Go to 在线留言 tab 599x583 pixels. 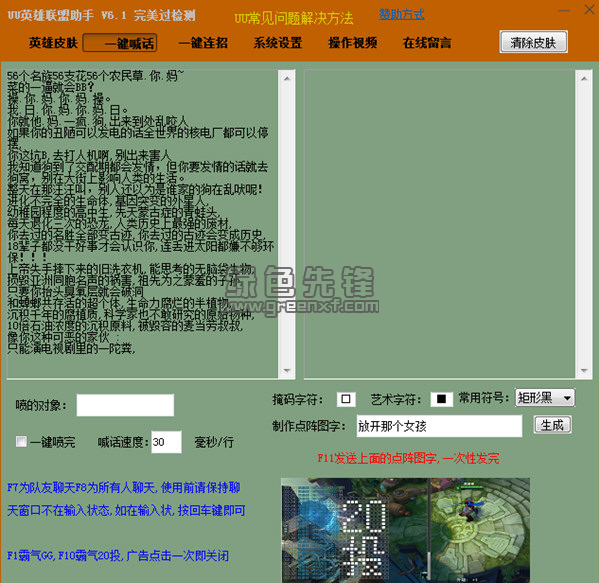pyautogui.click(x=427, y=43)
